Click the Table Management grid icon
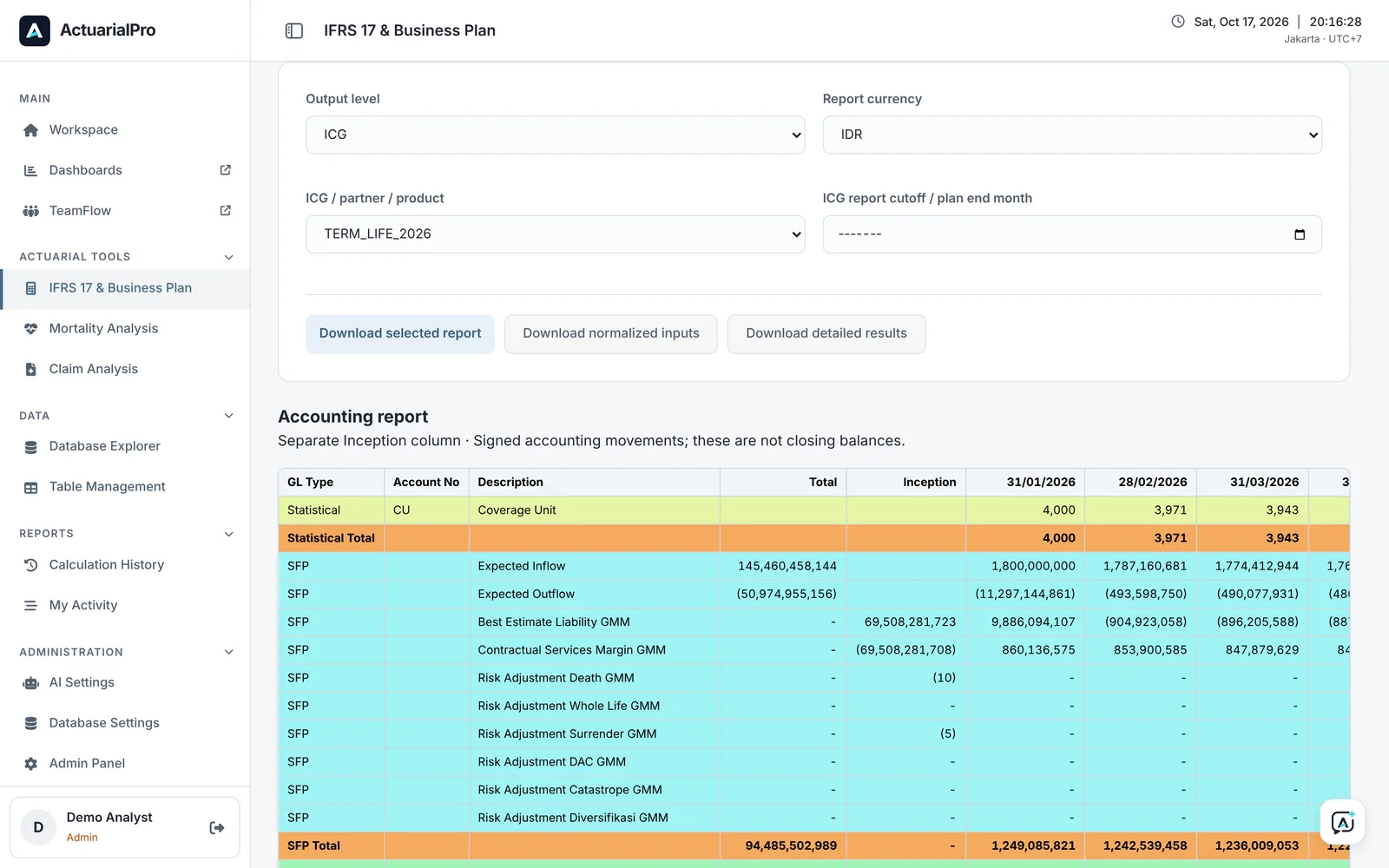Image resolution: width=1389 pixels, height=868 pixels. [x=31, y=488]
